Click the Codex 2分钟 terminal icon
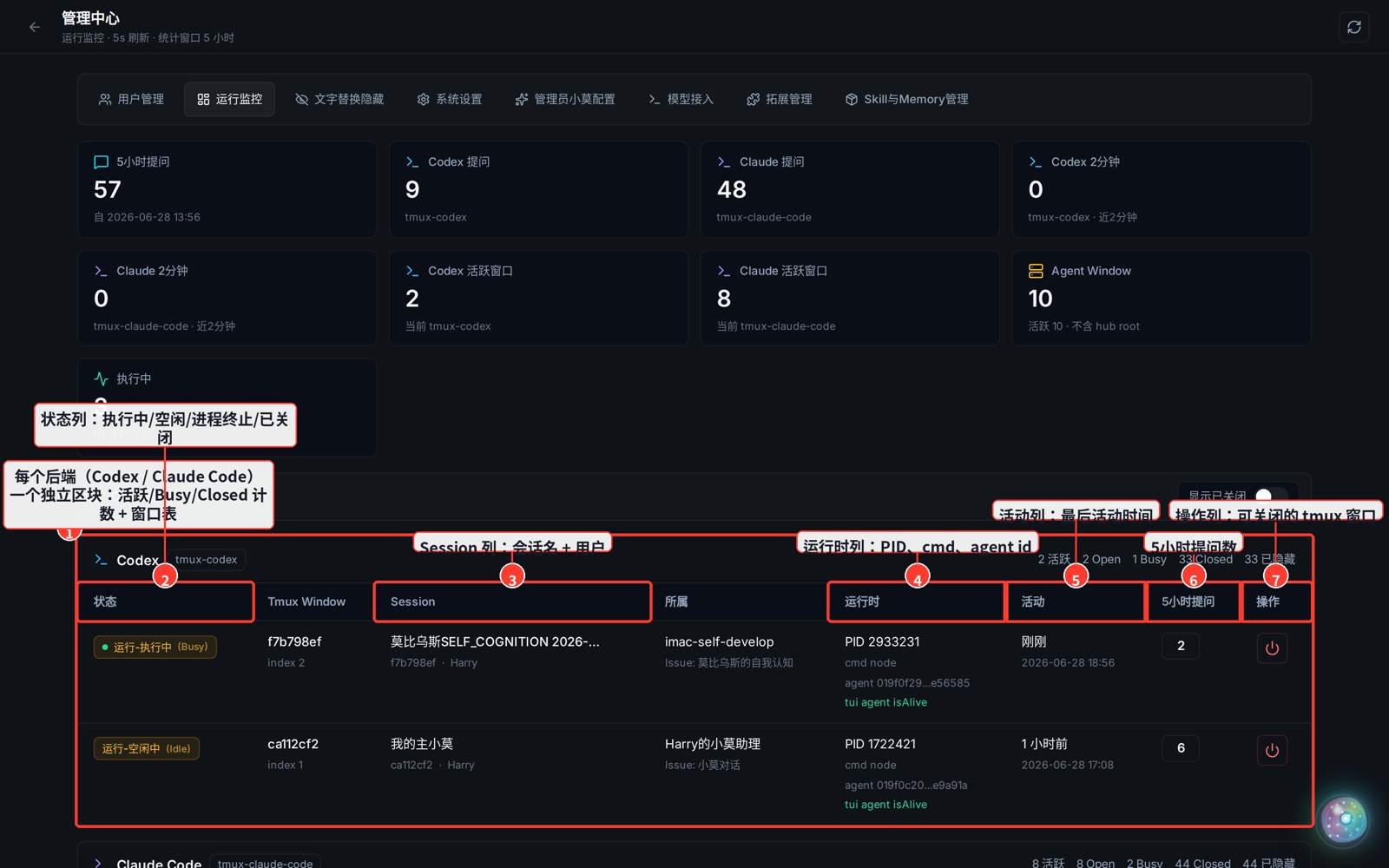This screenshot has height=868, width=1389. pyautogui.click(x=1036, y=161)
